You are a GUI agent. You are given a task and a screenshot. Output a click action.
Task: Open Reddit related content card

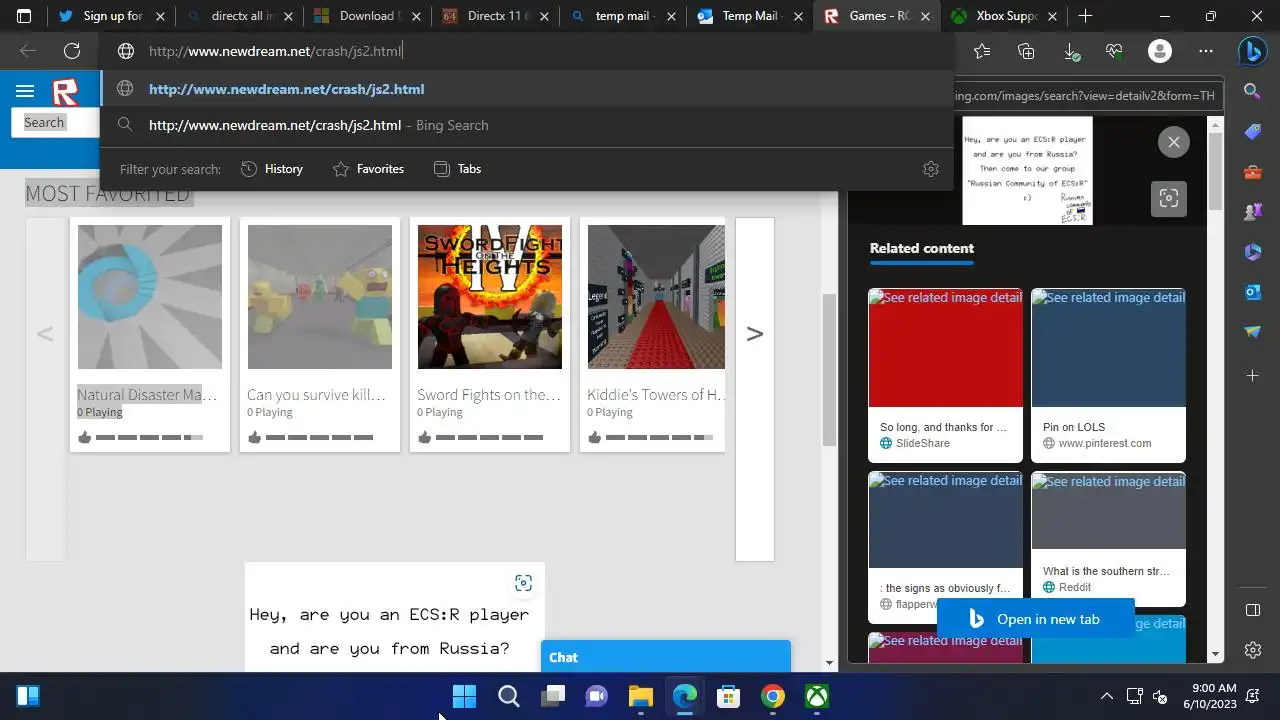[1108, 539]
